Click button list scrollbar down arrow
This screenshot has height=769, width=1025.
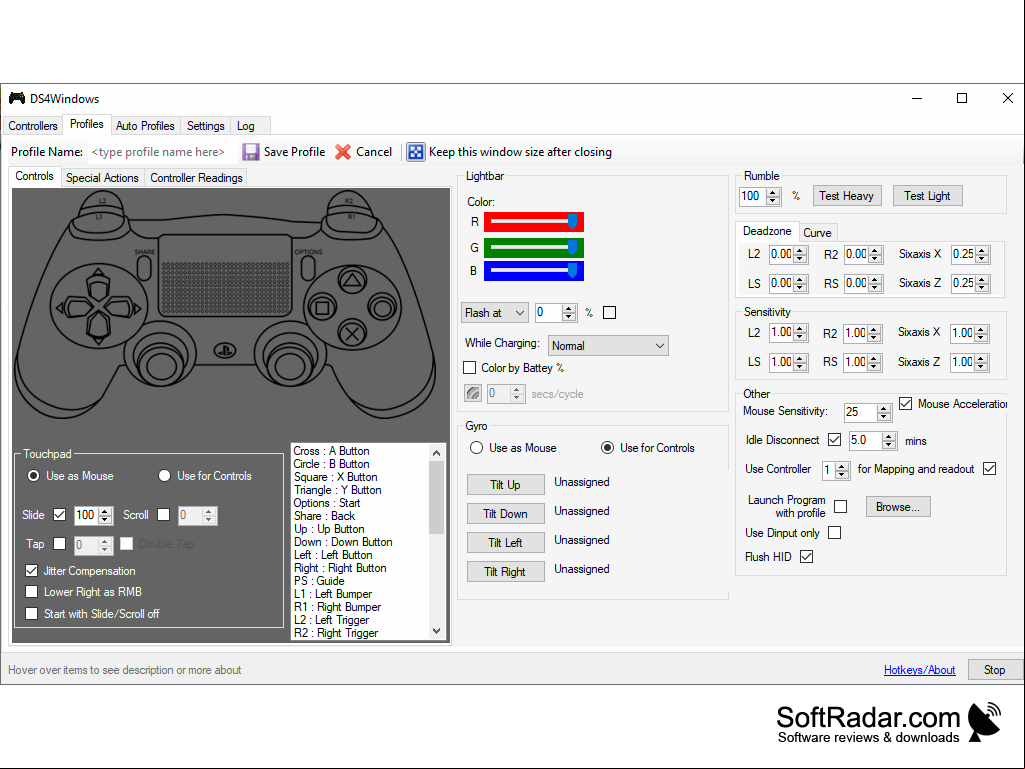click(x=437, y=631)
